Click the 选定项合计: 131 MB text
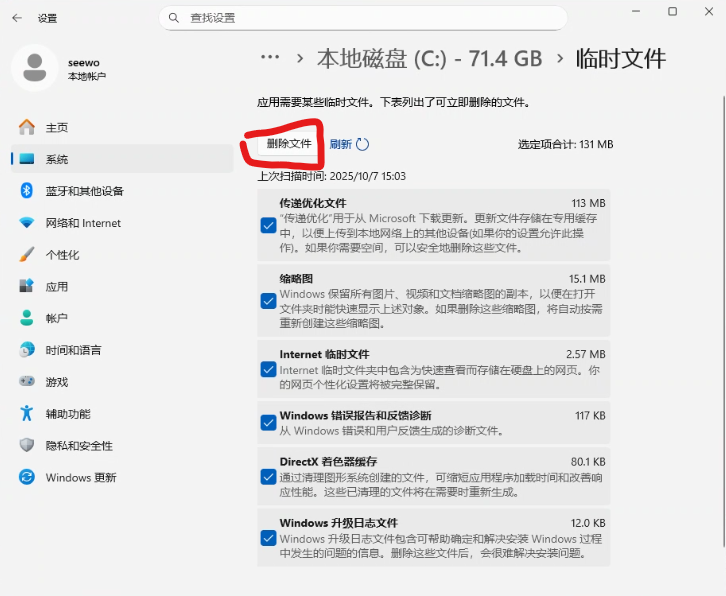This screenshot has width=726, height=596. pyautogui.click(x=565, y=144)
